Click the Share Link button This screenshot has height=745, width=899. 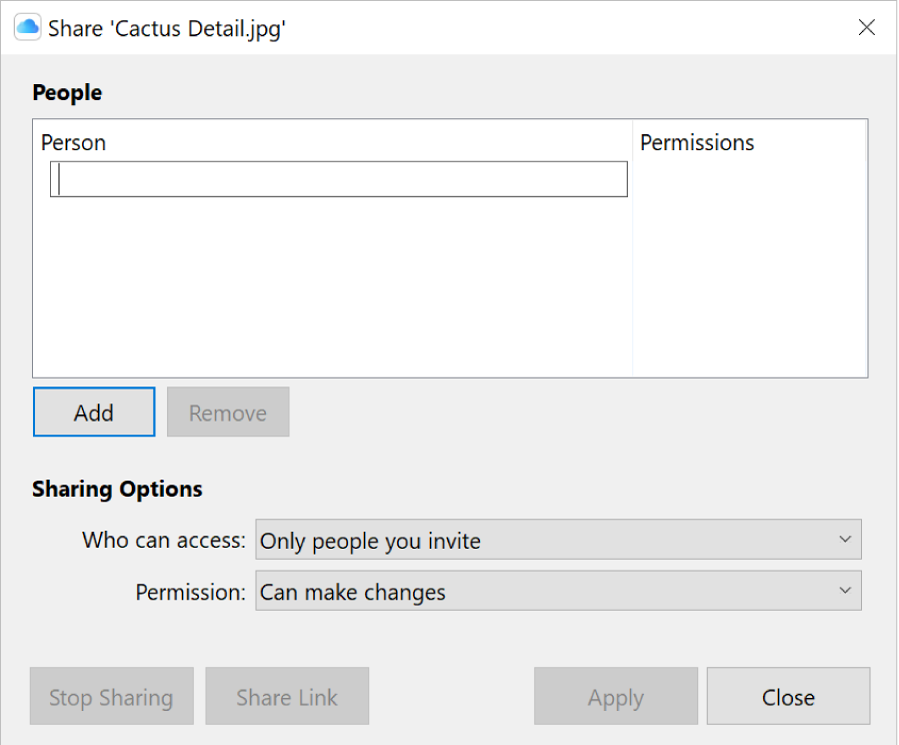pos(287,697)
